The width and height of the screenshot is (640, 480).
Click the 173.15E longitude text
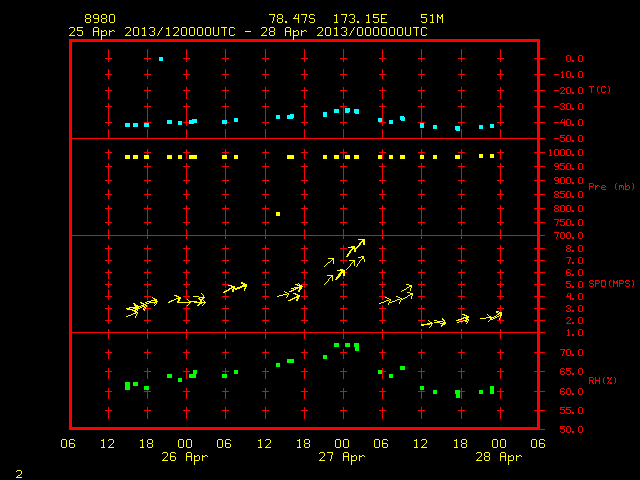click(x=360, y=19)
